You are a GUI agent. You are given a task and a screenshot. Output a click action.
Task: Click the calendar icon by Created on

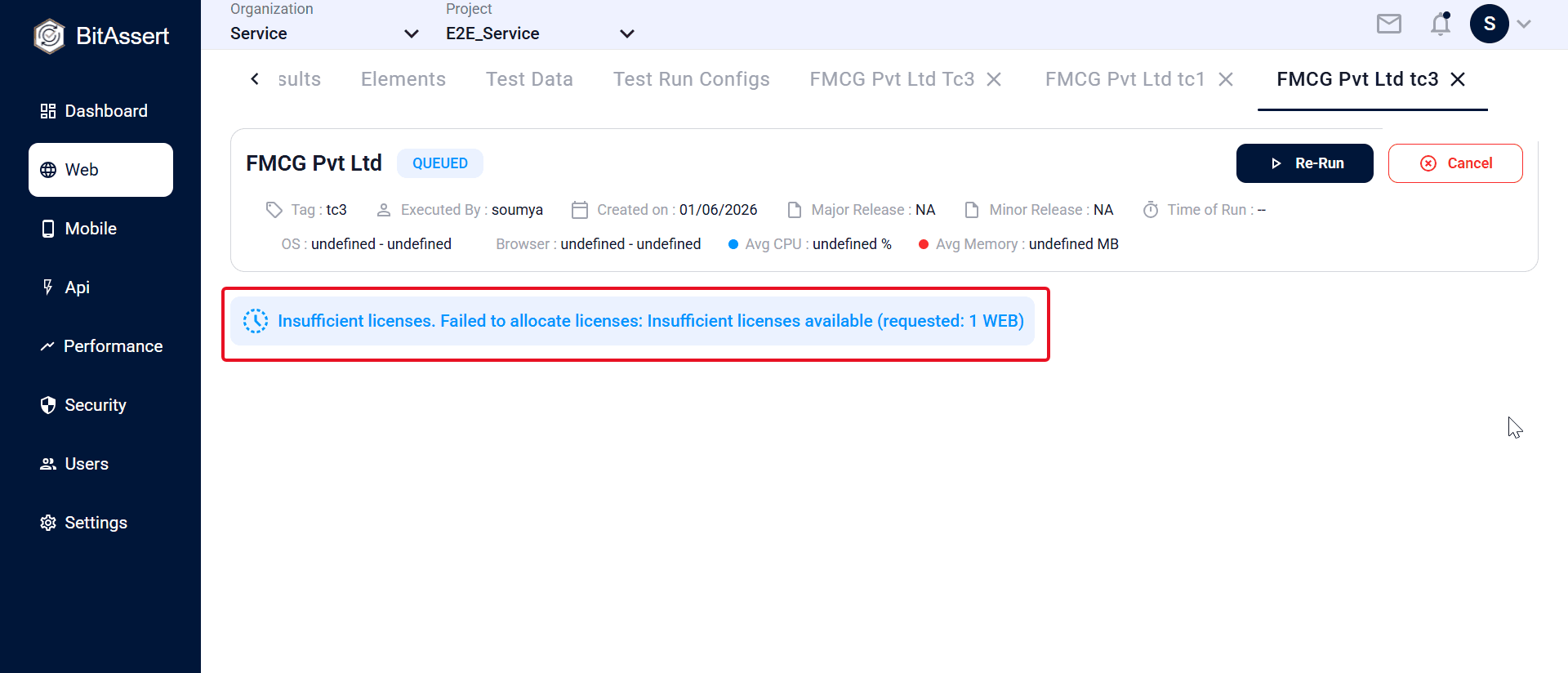pos(579,210)
